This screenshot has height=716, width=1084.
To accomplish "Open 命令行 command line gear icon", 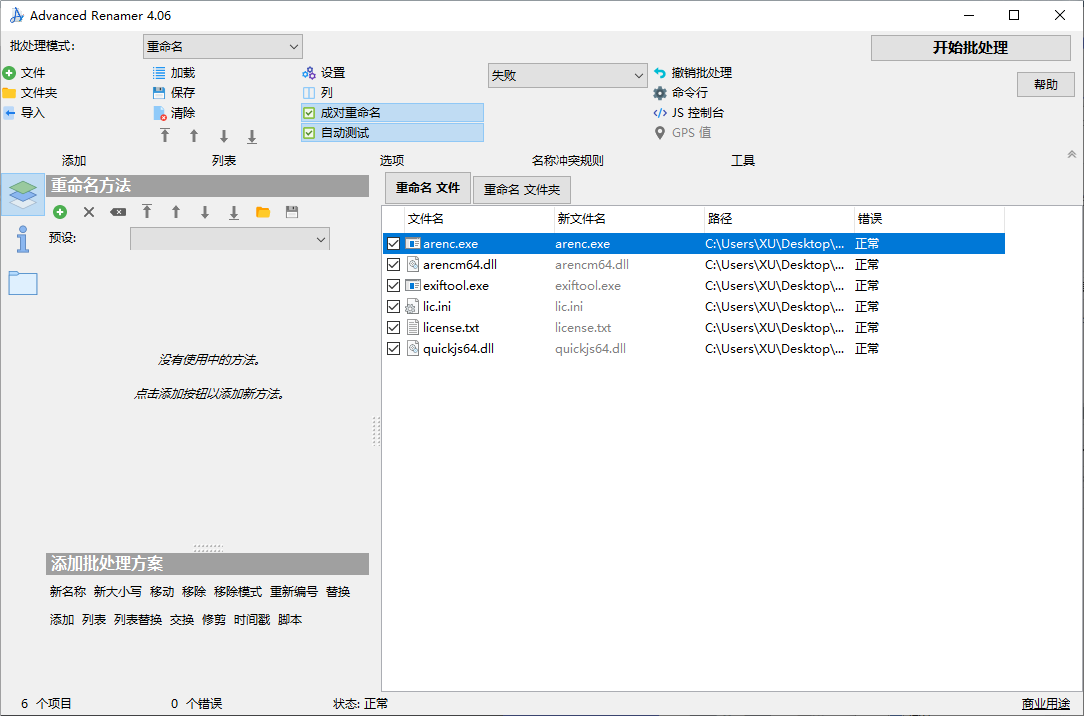I will click(660, 93).
